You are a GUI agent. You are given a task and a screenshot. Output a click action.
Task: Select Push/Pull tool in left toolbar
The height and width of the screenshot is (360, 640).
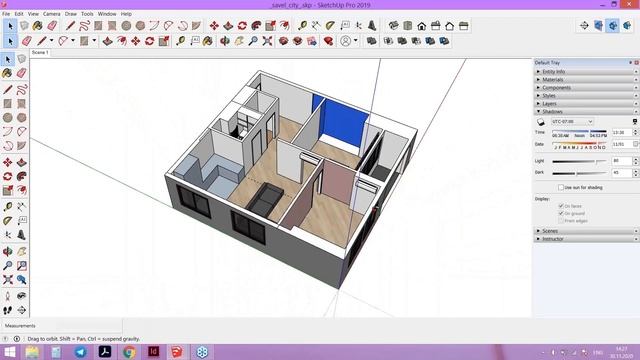22,162
